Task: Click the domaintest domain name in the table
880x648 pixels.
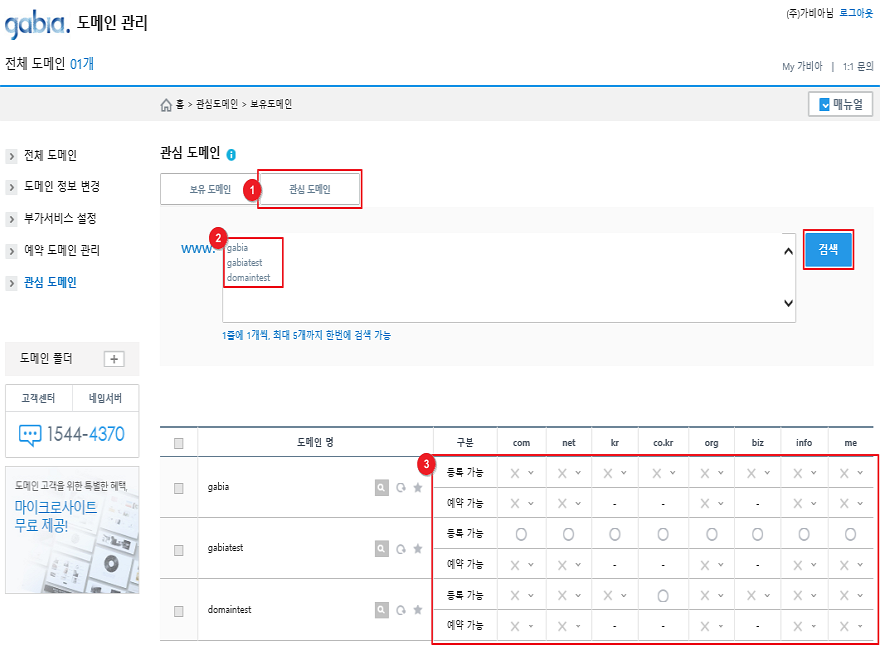Action: coord(230,609)
